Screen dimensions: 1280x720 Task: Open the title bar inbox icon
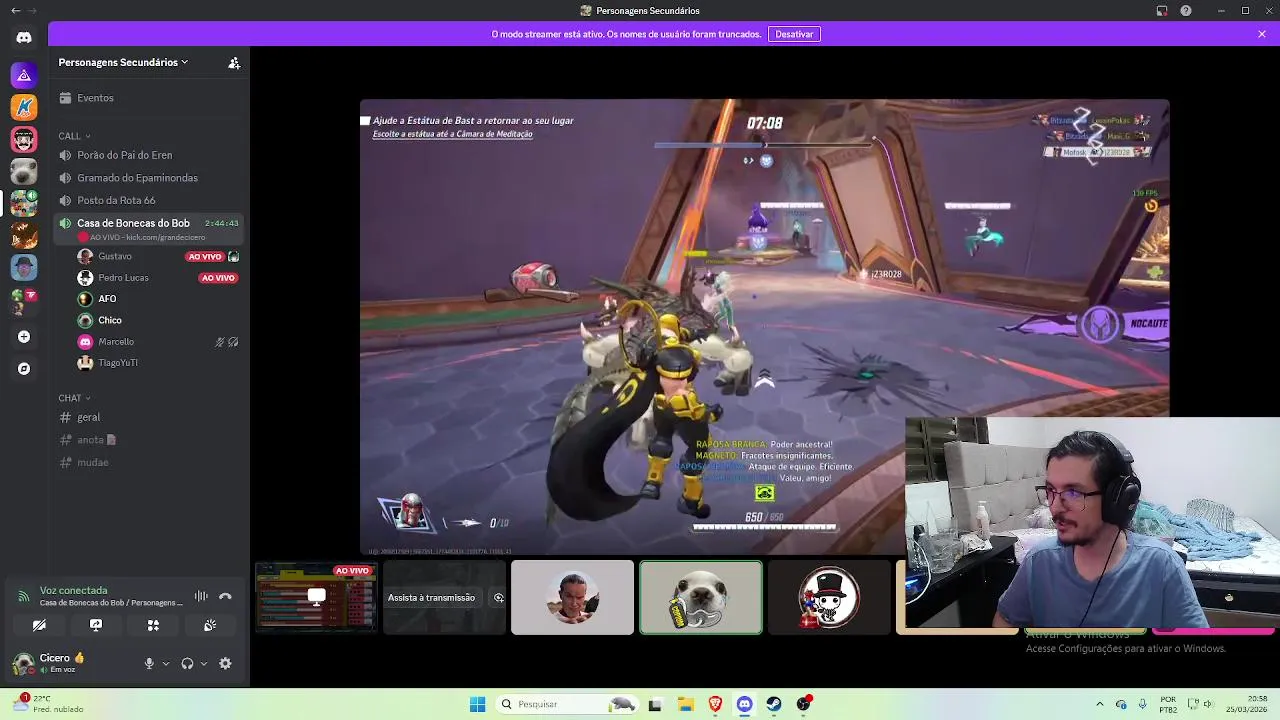coord(1162,10)
